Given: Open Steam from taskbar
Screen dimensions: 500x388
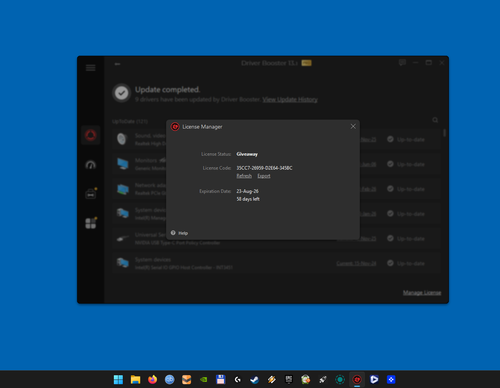Looking at the screenshot, I should [255, 379].
